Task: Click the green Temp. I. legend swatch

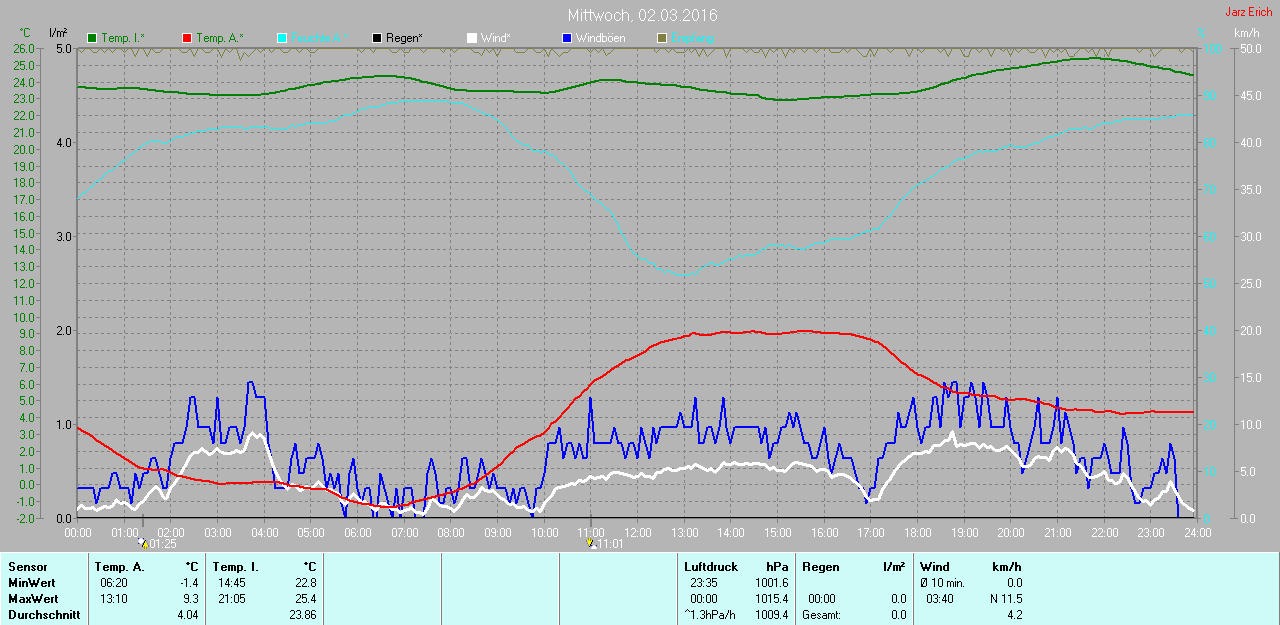Action: (93, 38)
